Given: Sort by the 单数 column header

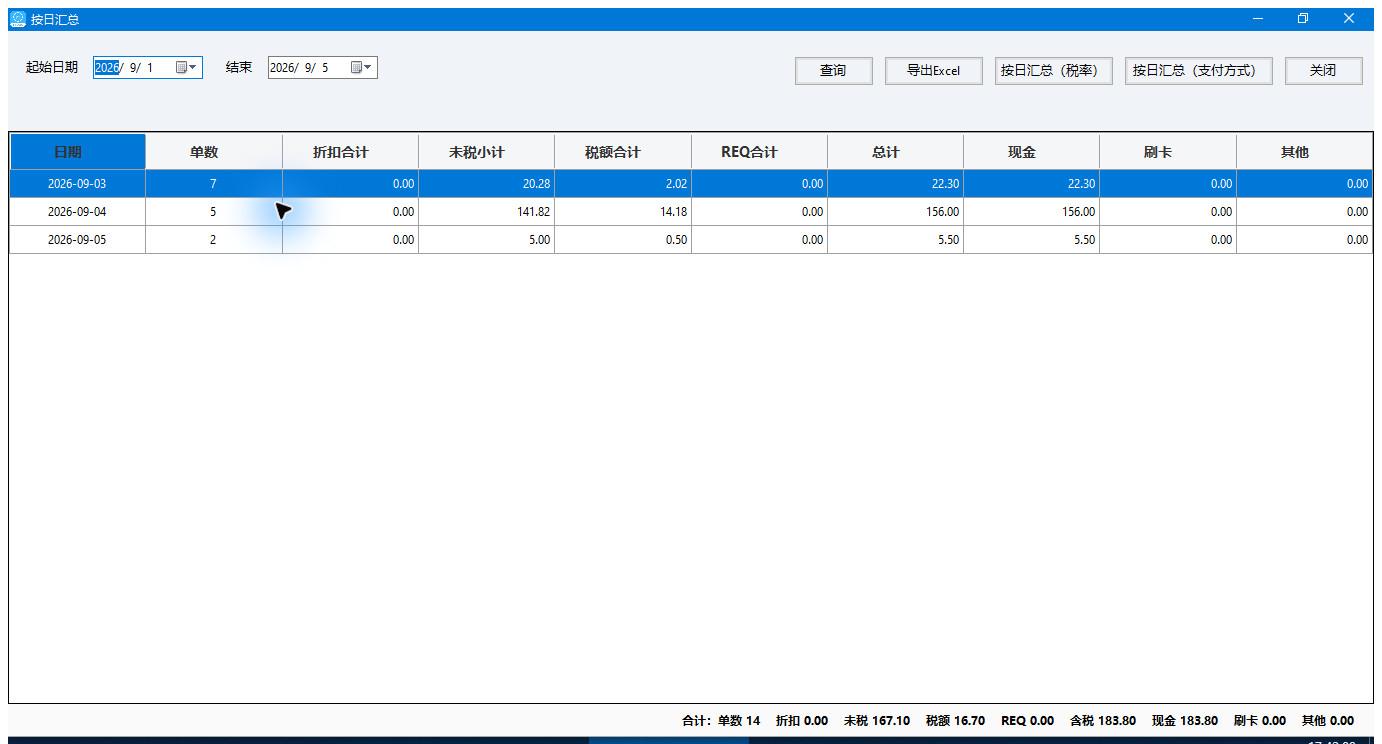Looking at the screenshot, I should [214, 152].
